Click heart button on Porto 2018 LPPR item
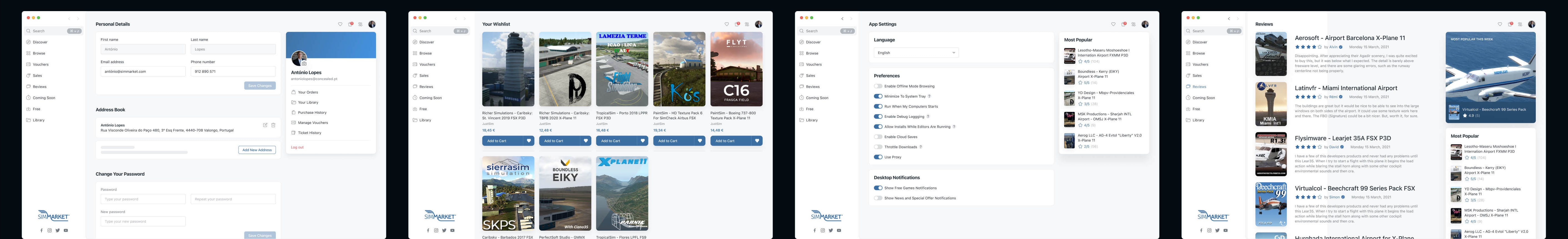1568x239 pixels. (643, 141)
